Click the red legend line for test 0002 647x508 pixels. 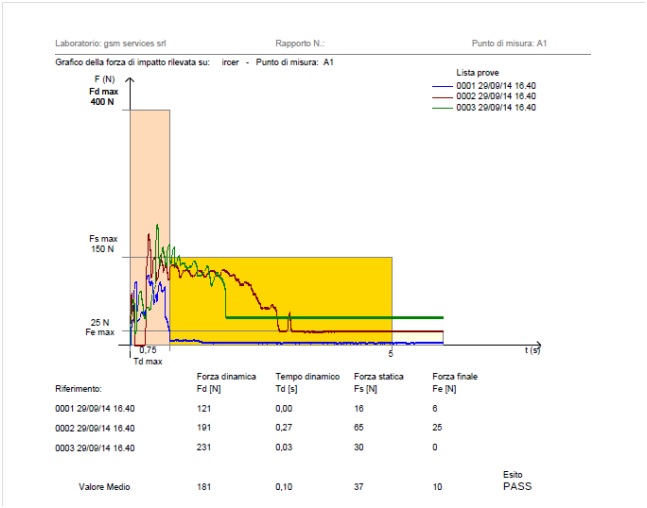click(443, 97)
